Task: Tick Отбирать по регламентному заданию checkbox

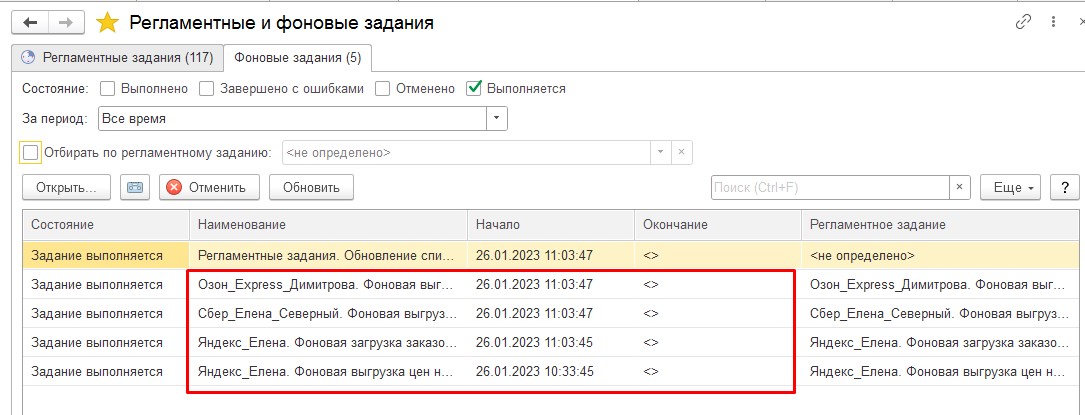Action: pyautogui.click(x=30, y=152)
